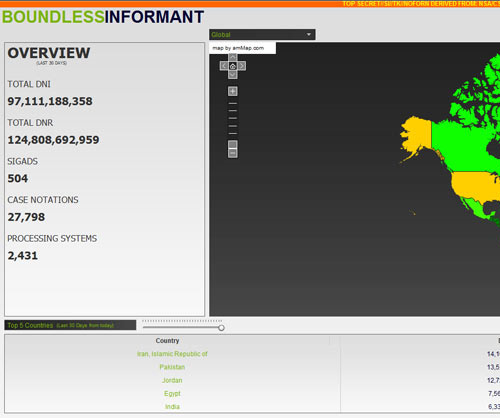Select Pakistan in the country list
Screen dimensions: 500x418
click(172, 367)
